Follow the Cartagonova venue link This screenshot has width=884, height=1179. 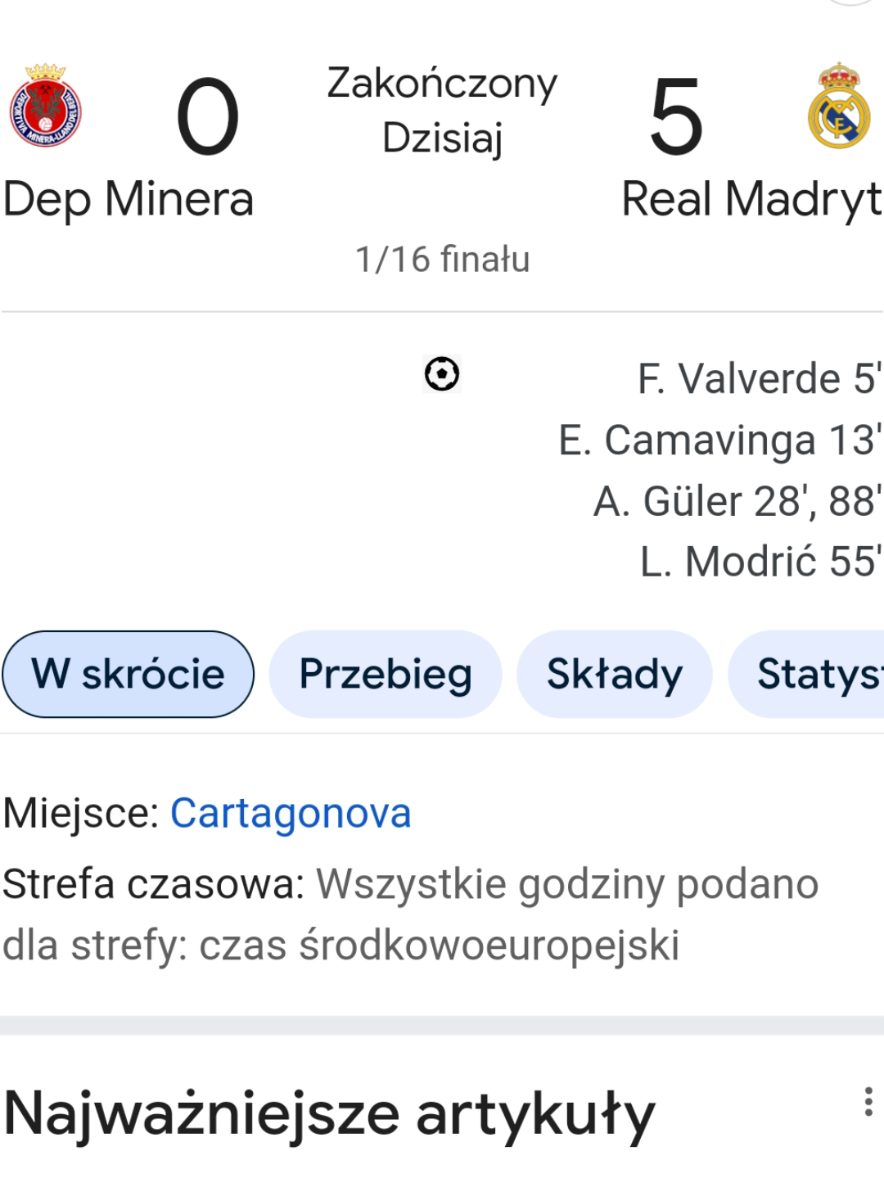[291, 813]
